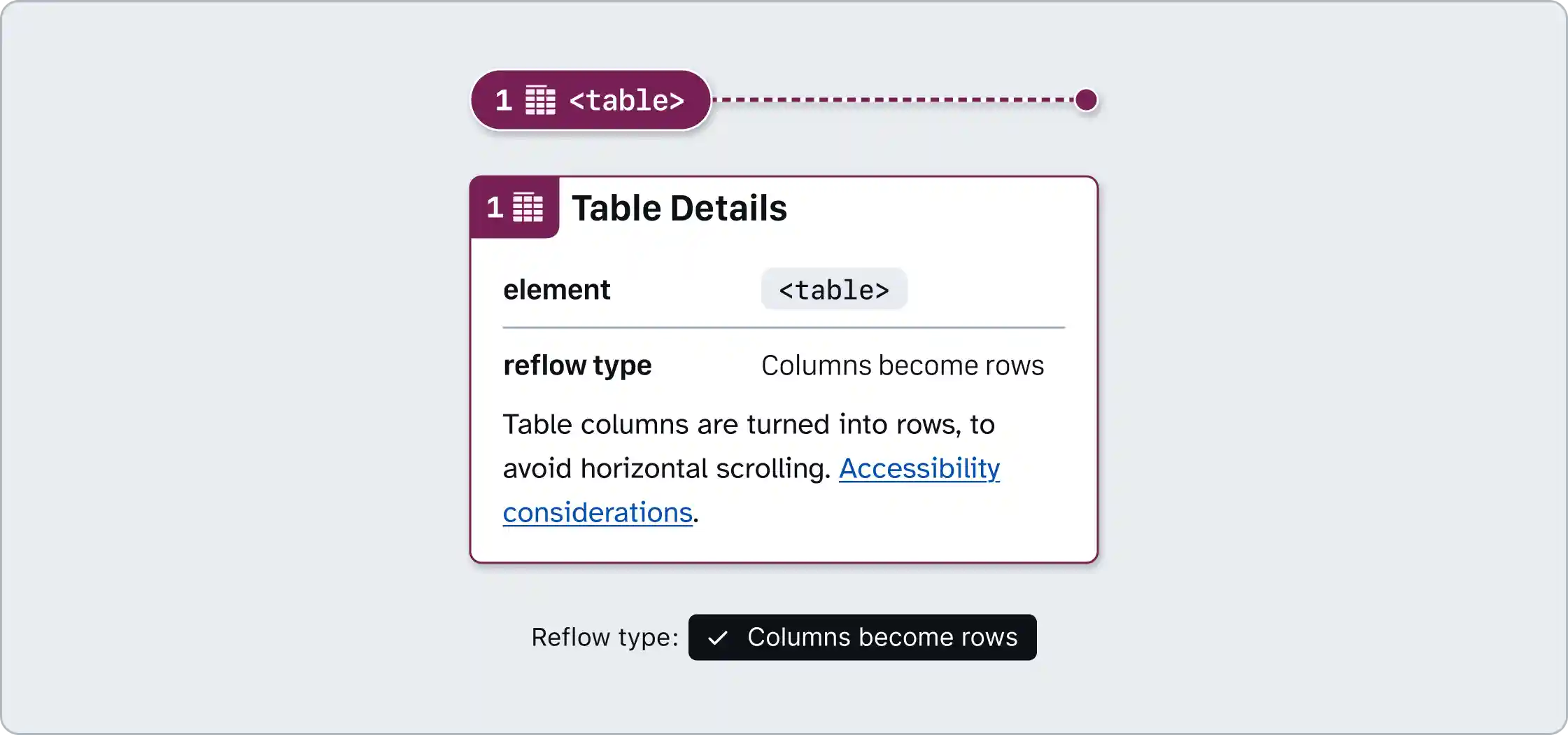Select the reflow type row
The width and height of the screenshot is (1568, 735).
coord(577,365)
